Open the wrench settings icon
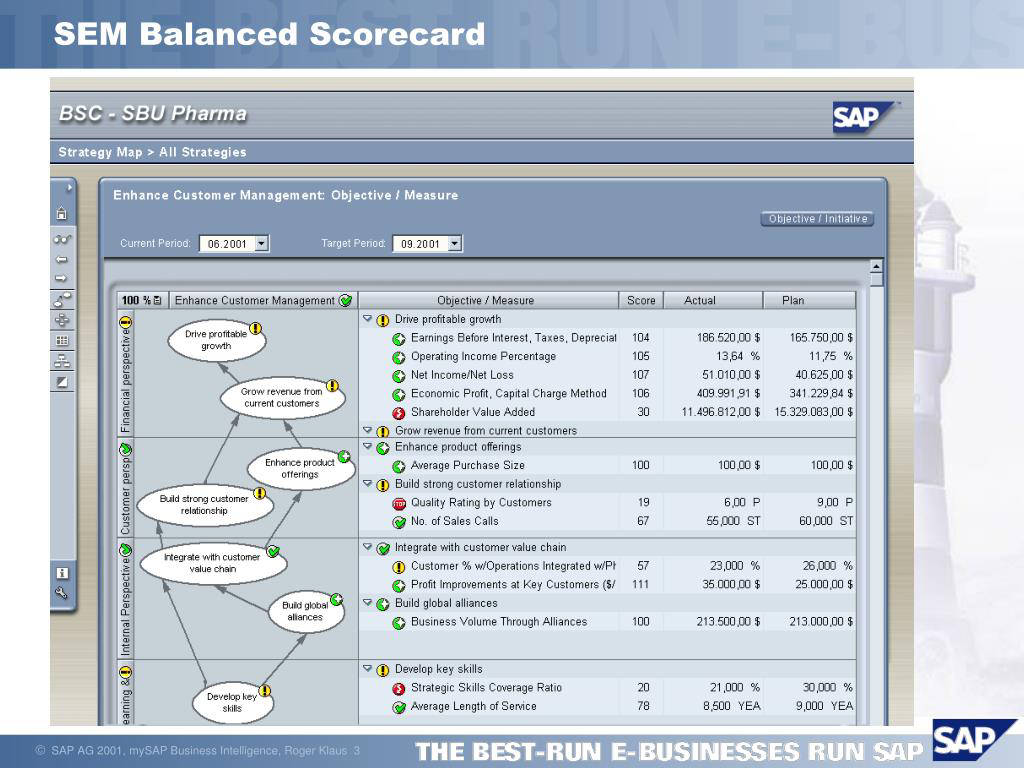1024x768 pixels. (x=61, y=593)
